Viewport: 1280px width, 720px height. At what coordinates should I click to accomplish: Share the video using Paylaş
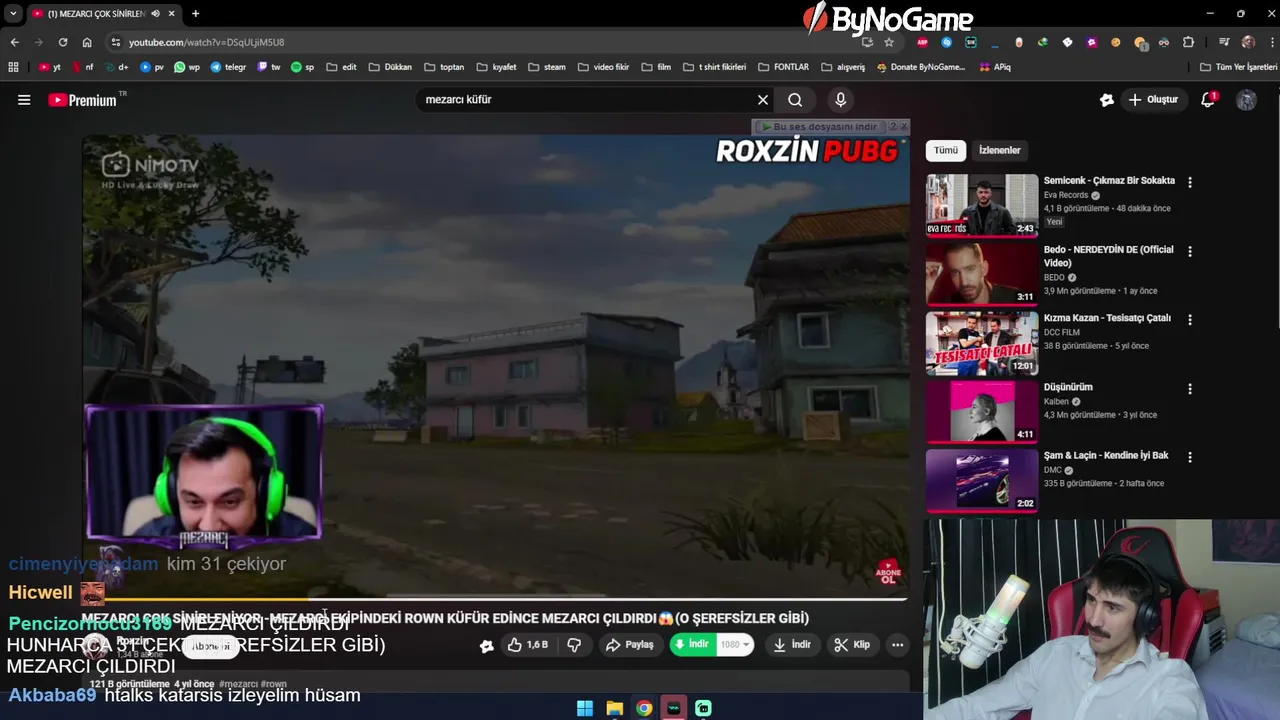point(630,645)
